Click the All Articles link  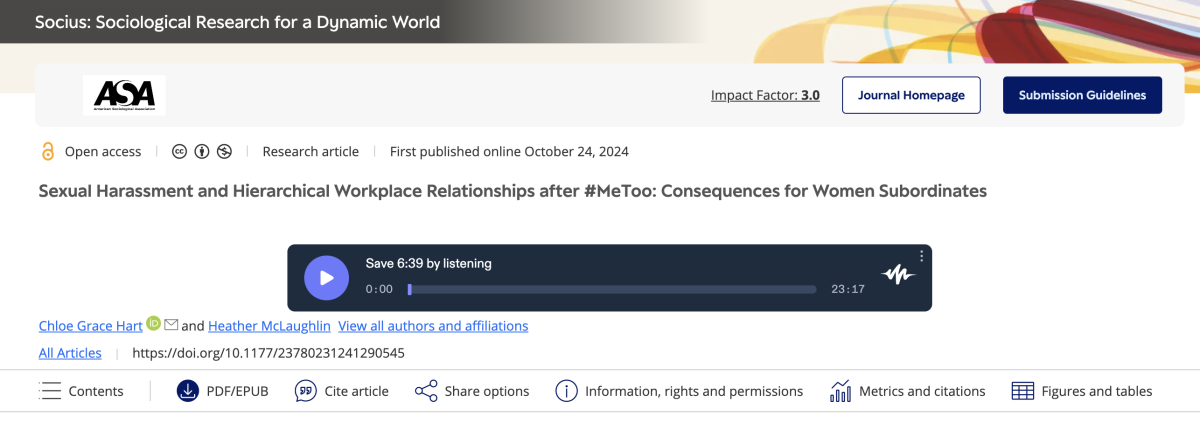click(70, 352)
